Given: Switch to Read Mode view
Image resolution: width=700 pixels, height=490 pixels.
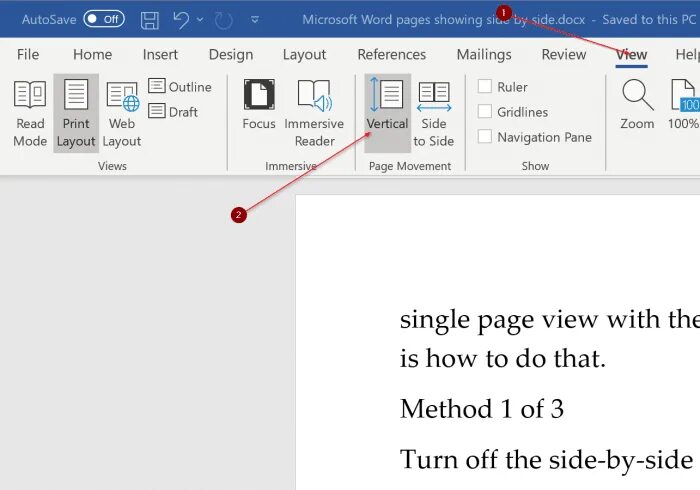Looking at the screenshot, I should (30, 113).
